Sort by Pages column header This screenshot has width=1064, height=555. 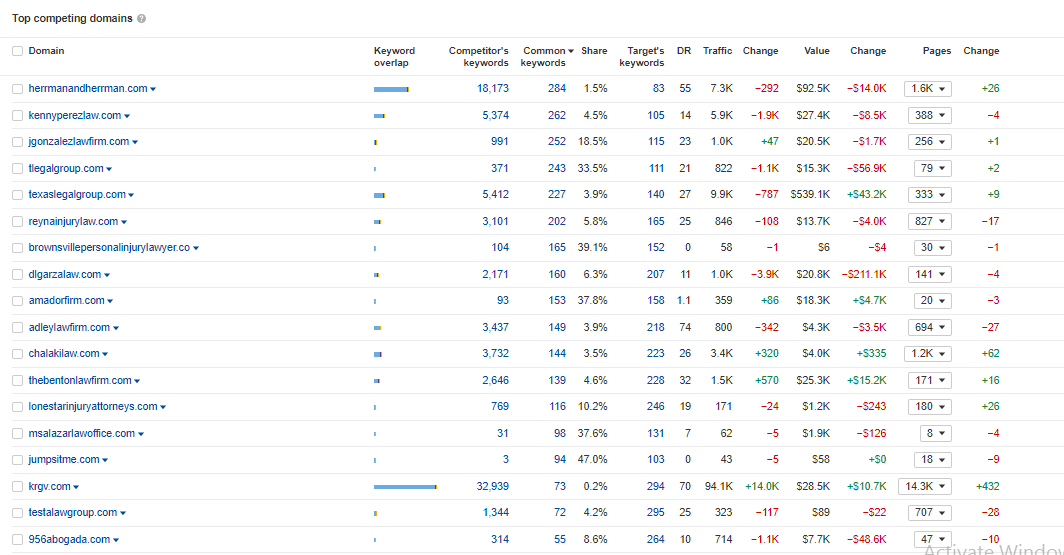(x=936, y=51)
